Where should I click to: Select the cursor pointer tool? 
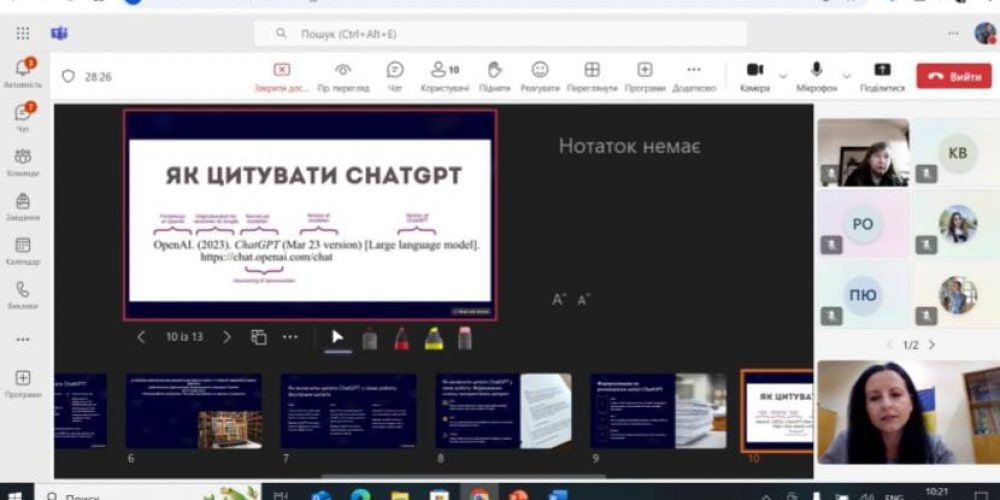pos(337,338)
